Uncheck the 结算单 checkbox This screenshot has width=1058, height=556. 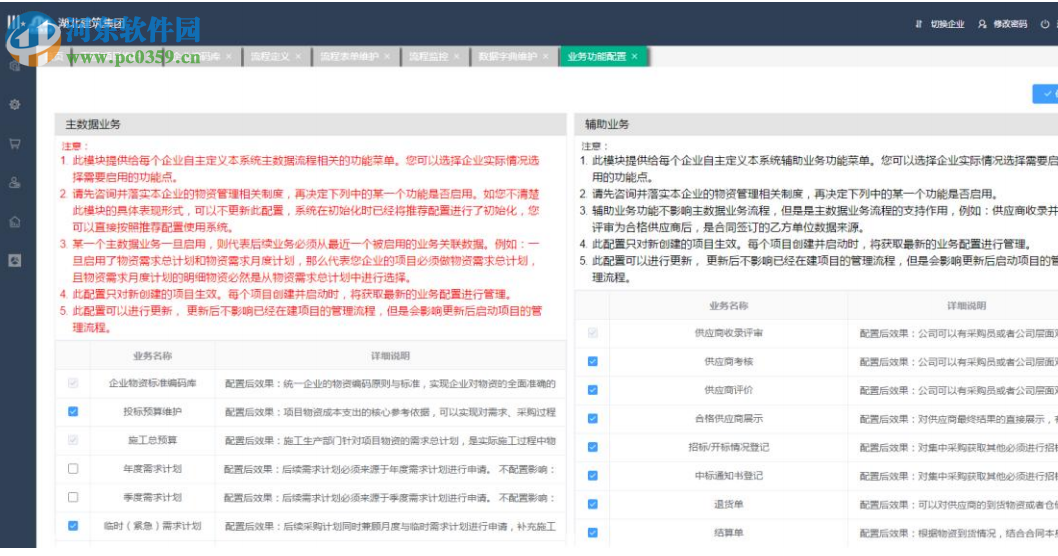point(592,532)
